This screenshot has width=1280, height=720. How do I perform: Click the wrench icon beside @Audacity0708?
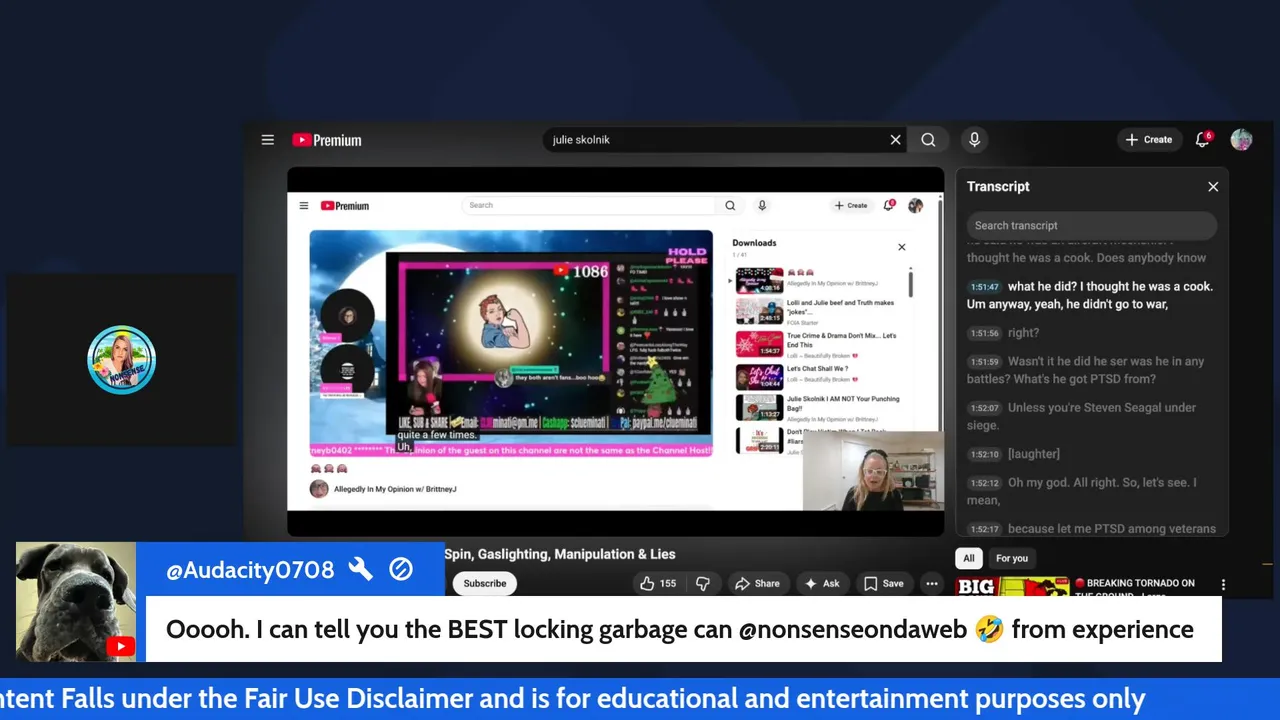[360, 570]
